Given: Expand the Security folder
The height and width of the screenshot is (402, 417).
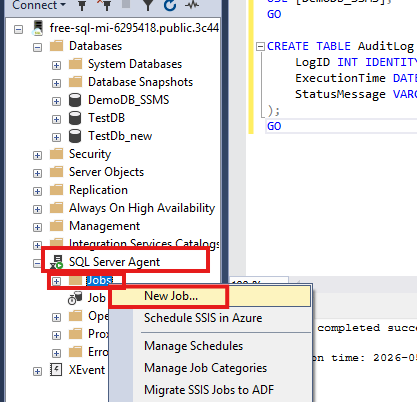Looking at the screenshot, I should 37,155.
